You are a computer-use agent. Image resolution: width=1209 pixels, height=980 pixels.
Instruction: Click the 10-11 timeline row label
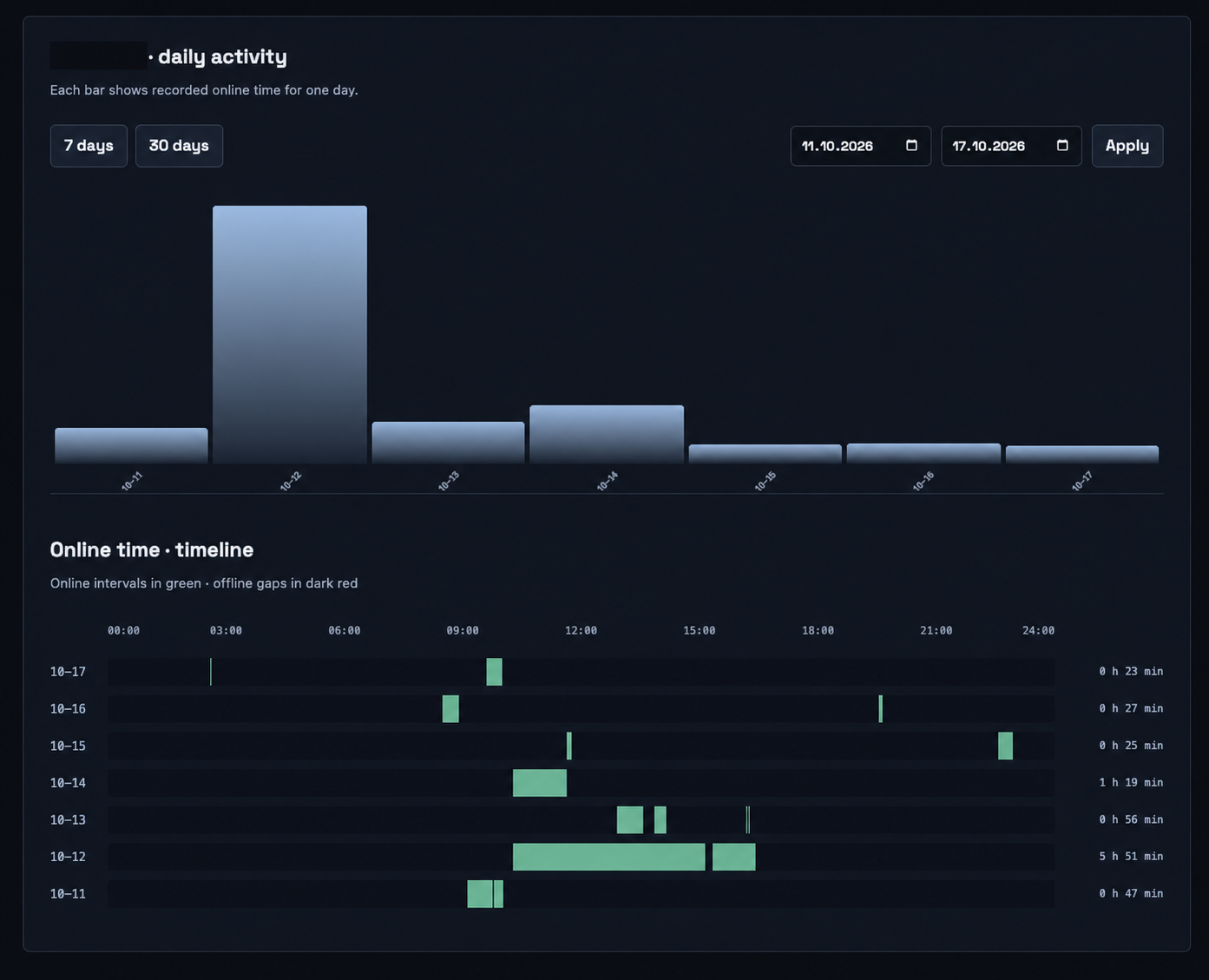click(68, 894)
